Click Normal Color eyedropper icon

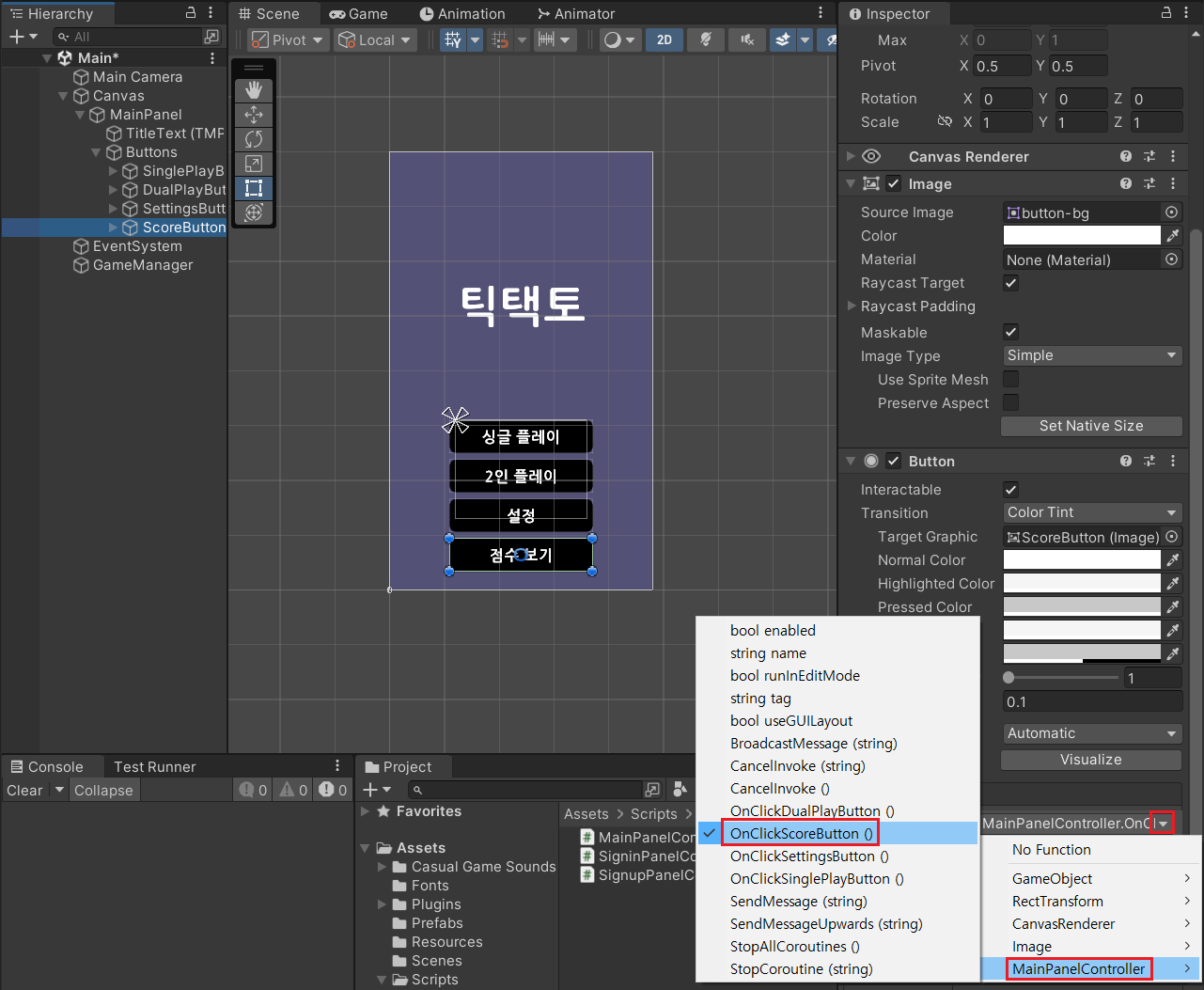(x=1173, y=559)
